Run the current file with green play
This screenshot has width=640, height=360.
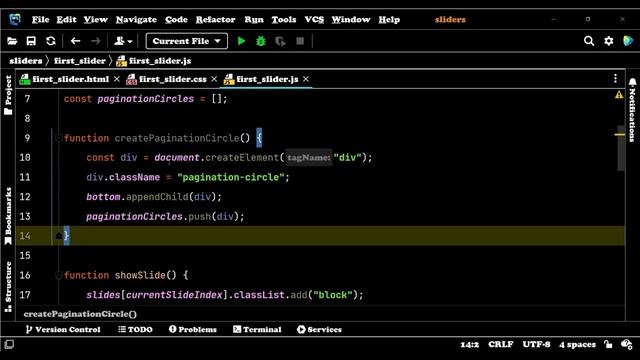click(241, 41)
